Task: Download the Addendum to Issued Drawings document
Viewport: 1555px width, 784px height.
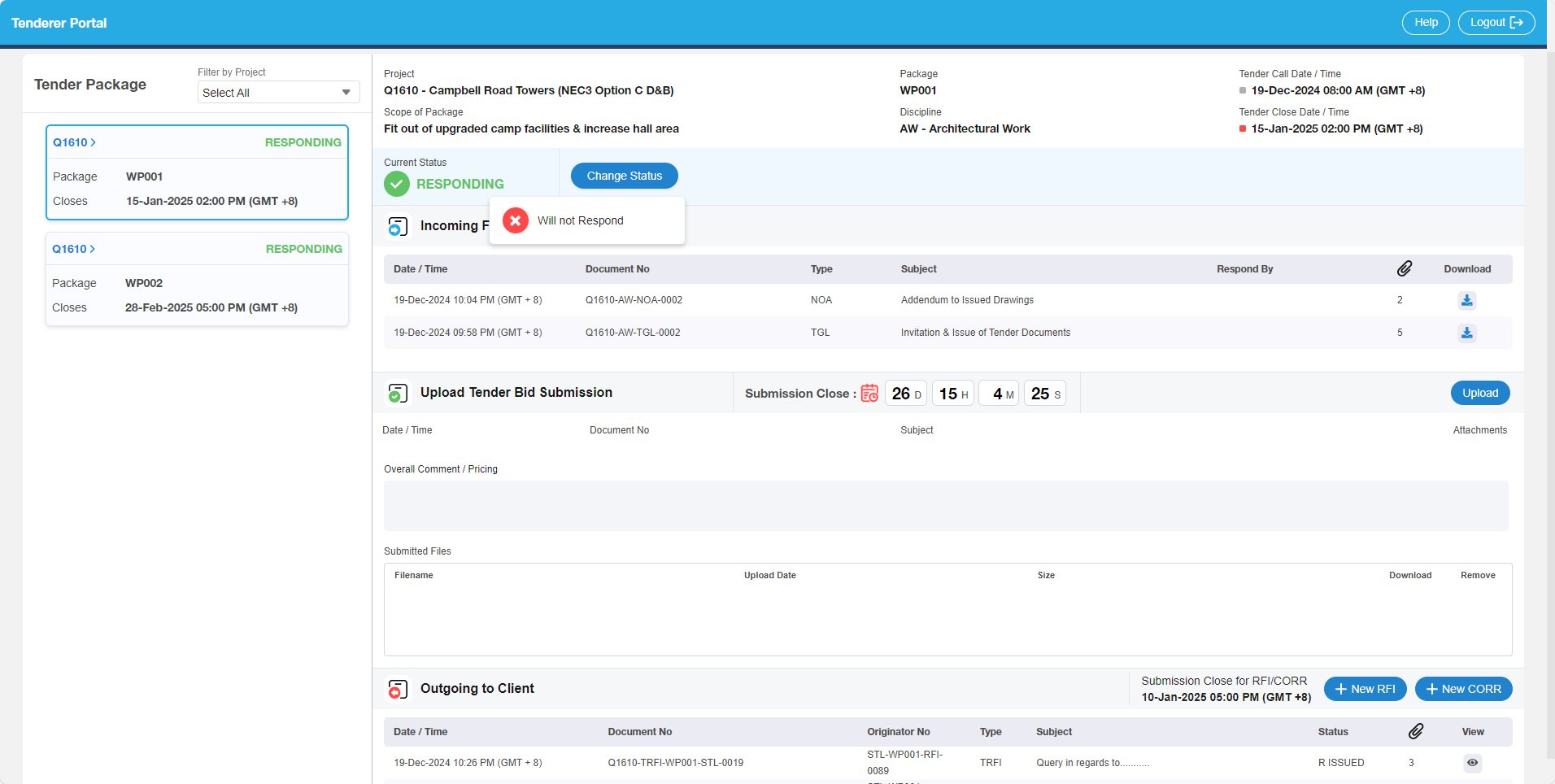Action: [x=1466, y=300]
